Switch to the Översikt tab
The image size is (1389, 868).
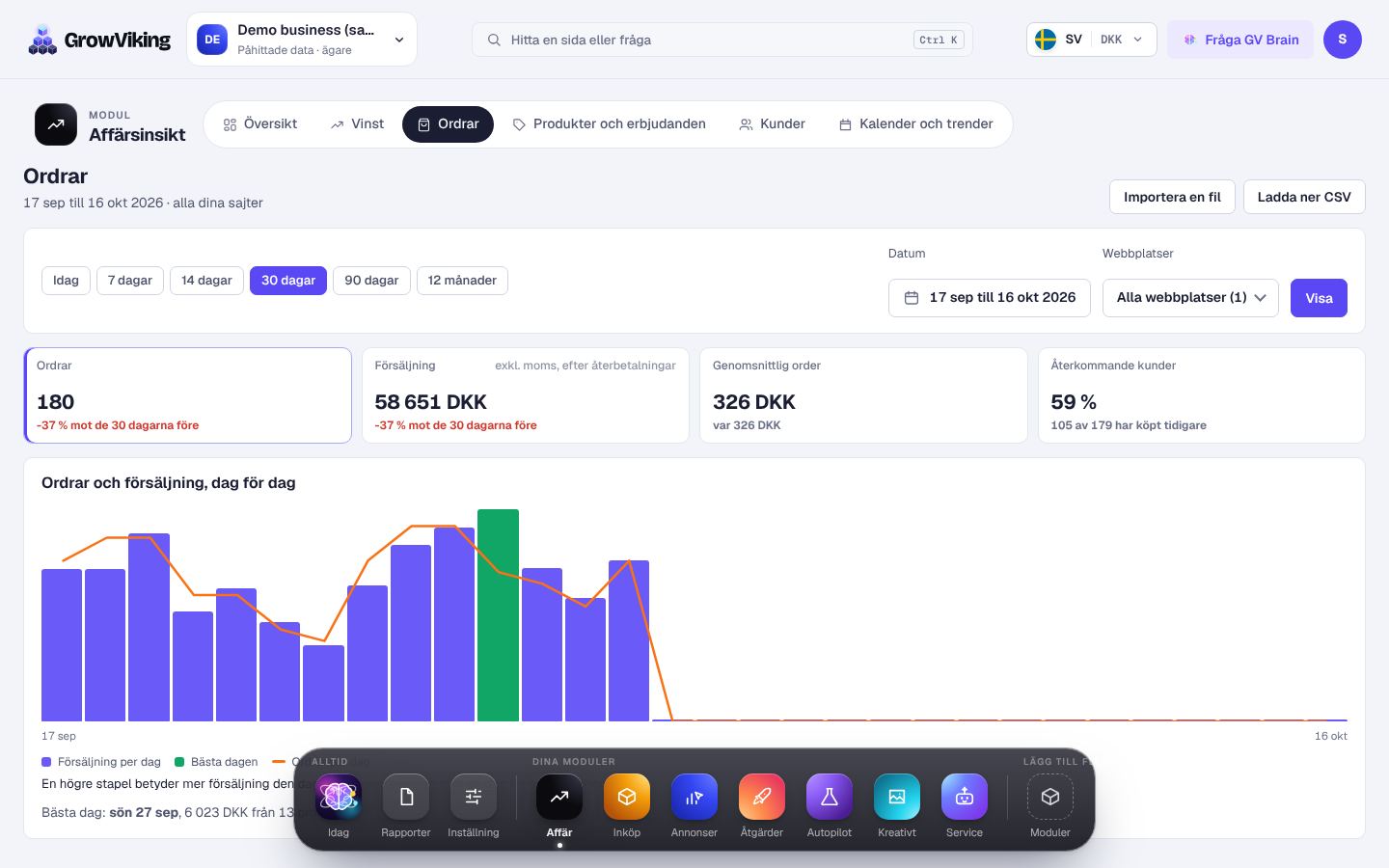(260, 124)
